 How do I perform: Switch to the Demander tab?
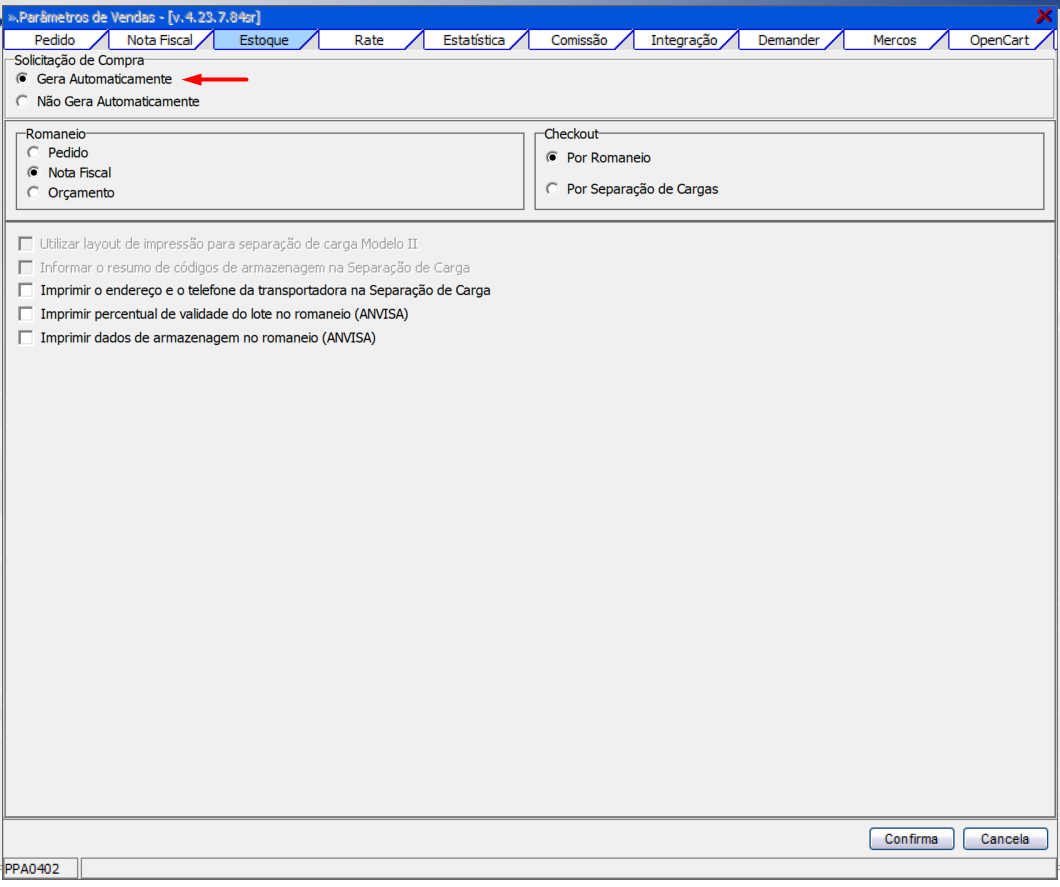[x=788, y=40]
